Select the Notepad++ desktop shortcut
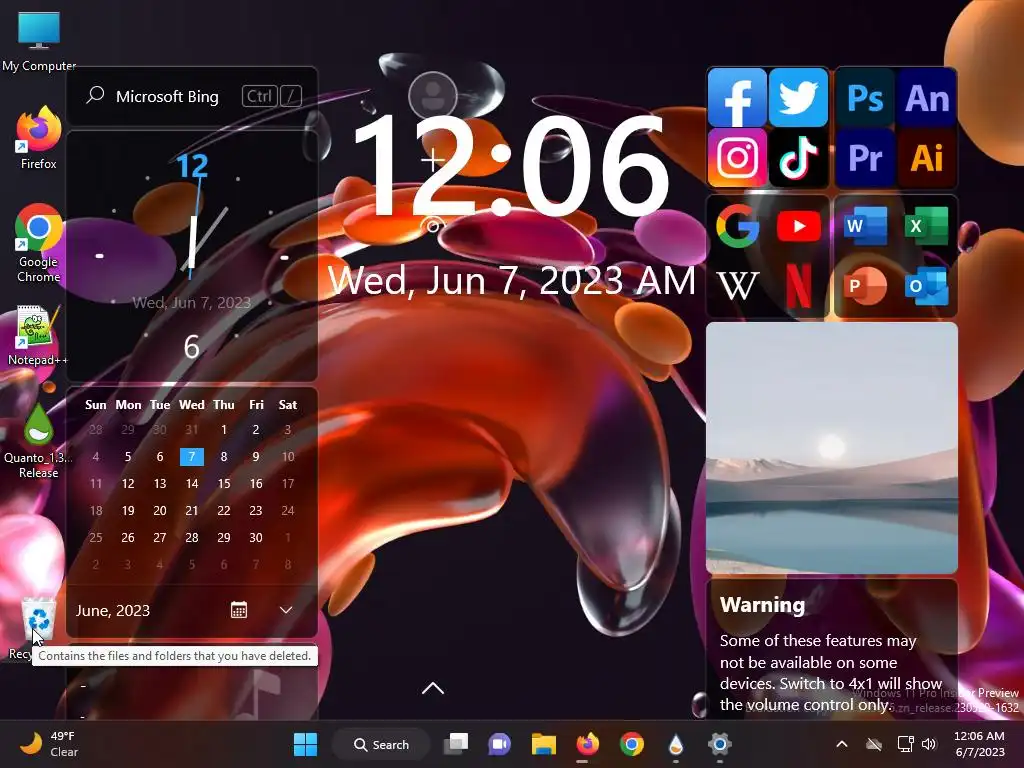 point(39,335)
